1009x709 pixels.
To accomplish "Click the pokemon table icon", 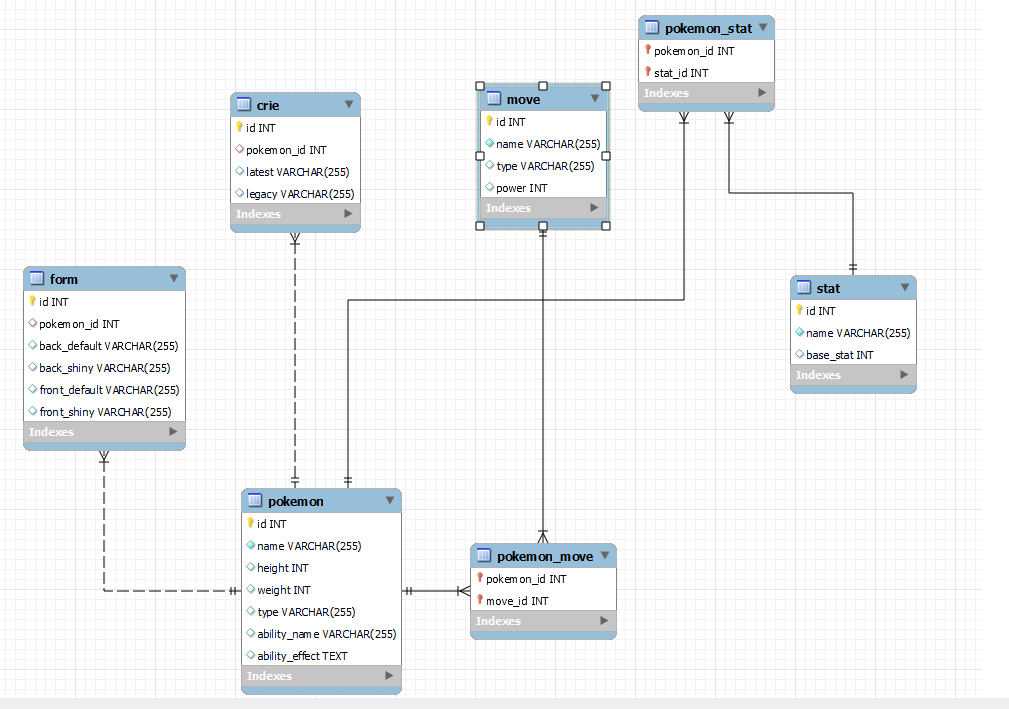I will (x=255, y=501).
